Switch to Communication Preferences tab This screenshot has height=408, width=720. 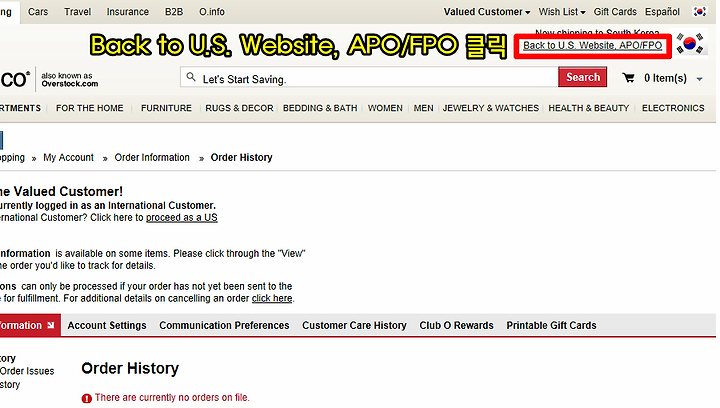point(224,325)
